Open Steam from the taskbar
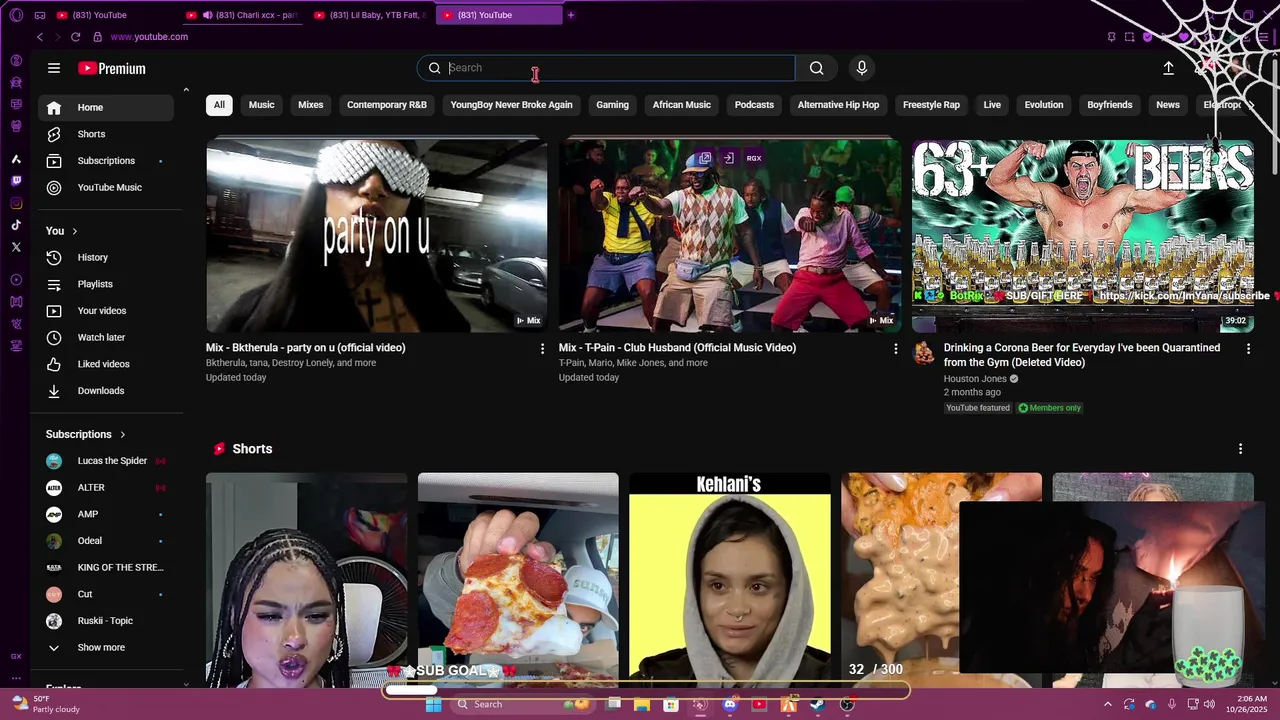This screenshot has width=1280, height=720. point(817,705)
